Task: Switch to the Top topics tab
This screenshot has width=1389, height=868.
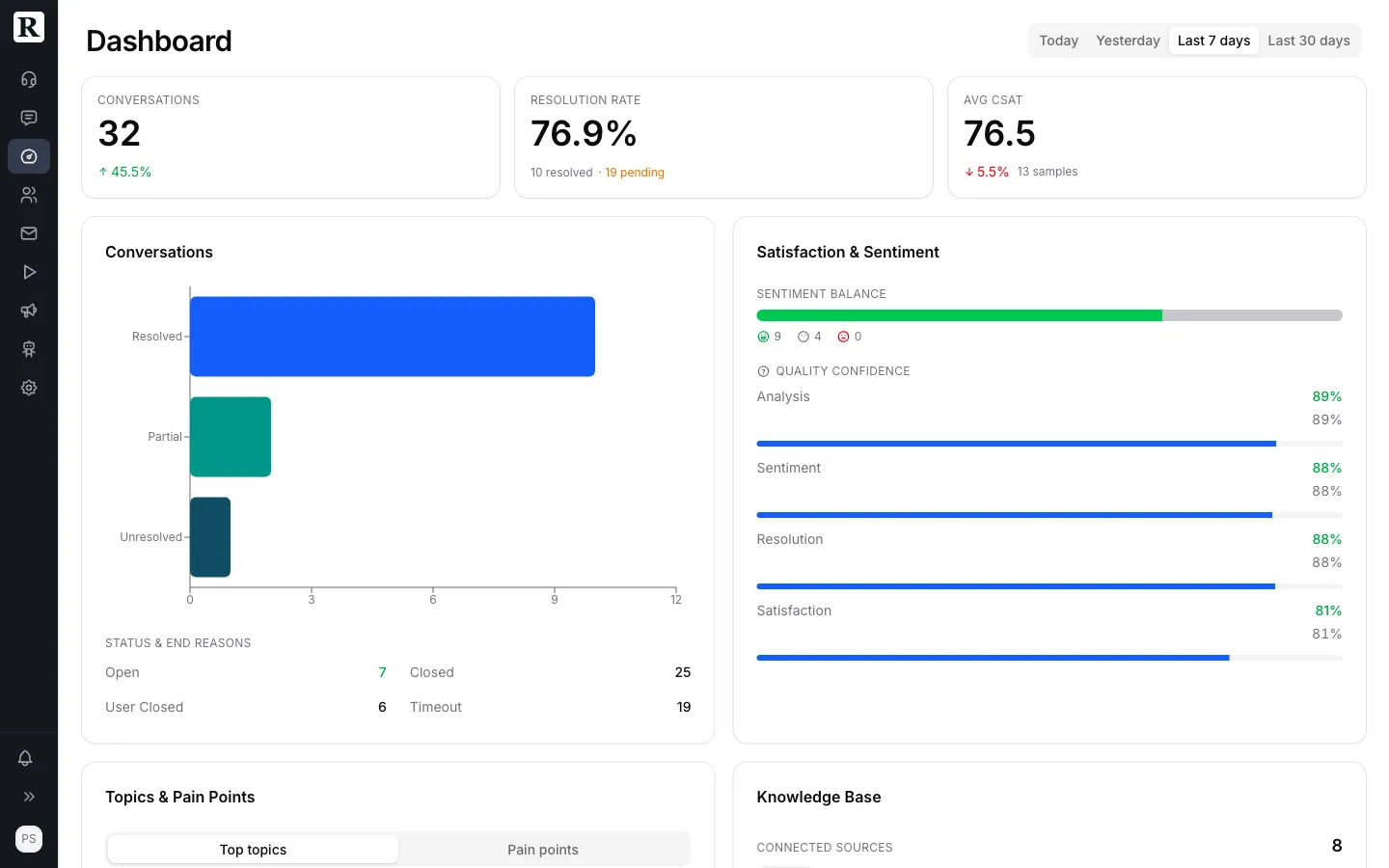Action: click(253, 850)
